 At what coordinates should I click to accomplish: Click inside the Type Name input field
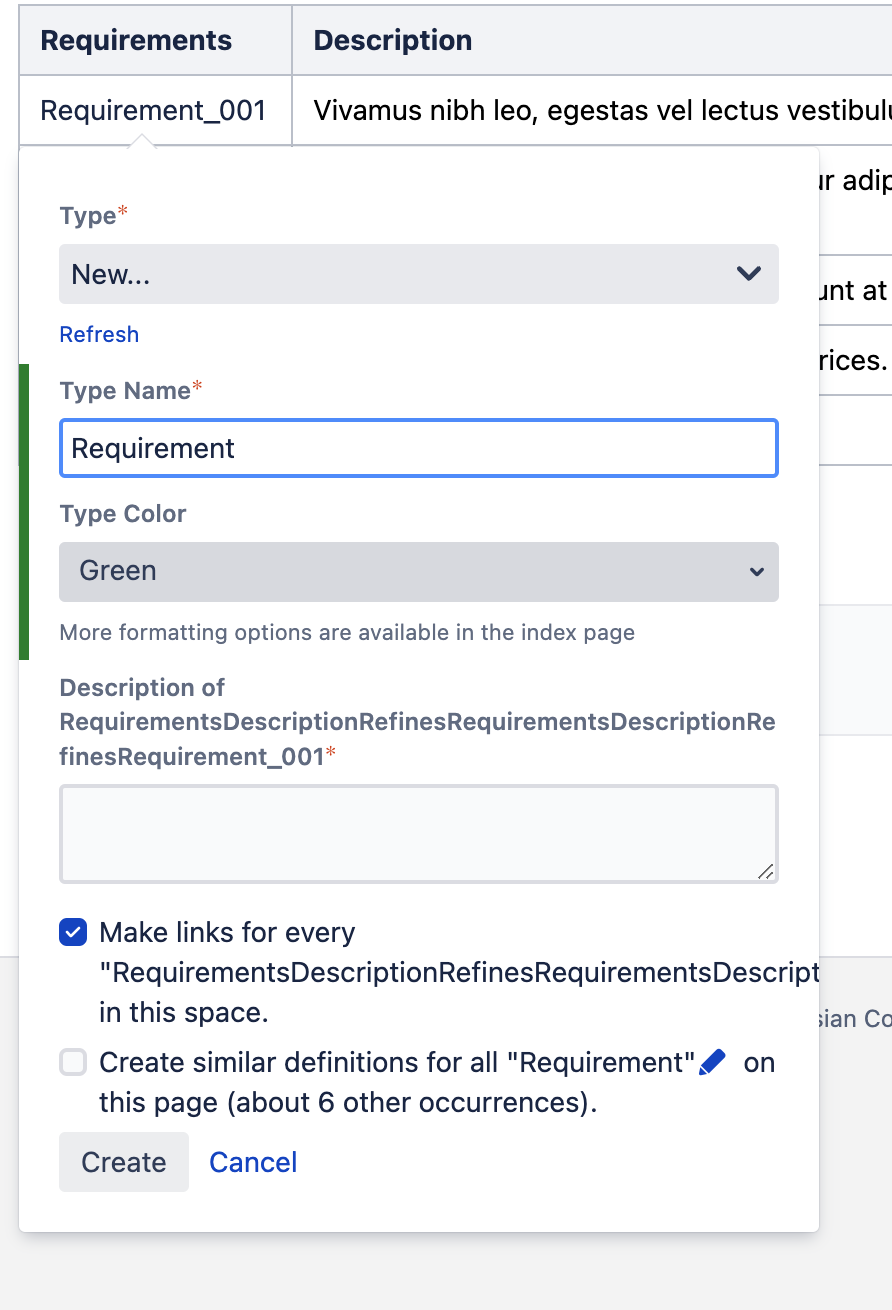[418, 448]
